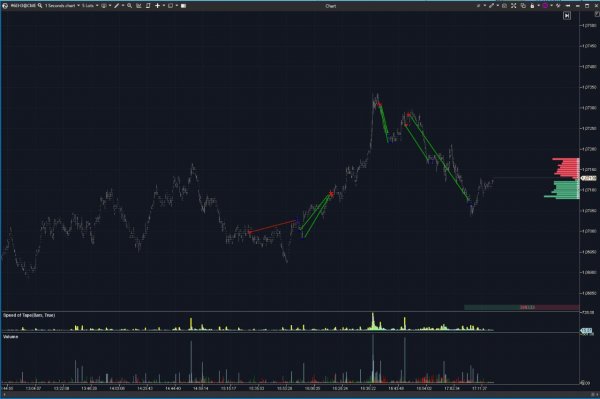Click the crosshair cursor plus icon

tap(157, 6)
